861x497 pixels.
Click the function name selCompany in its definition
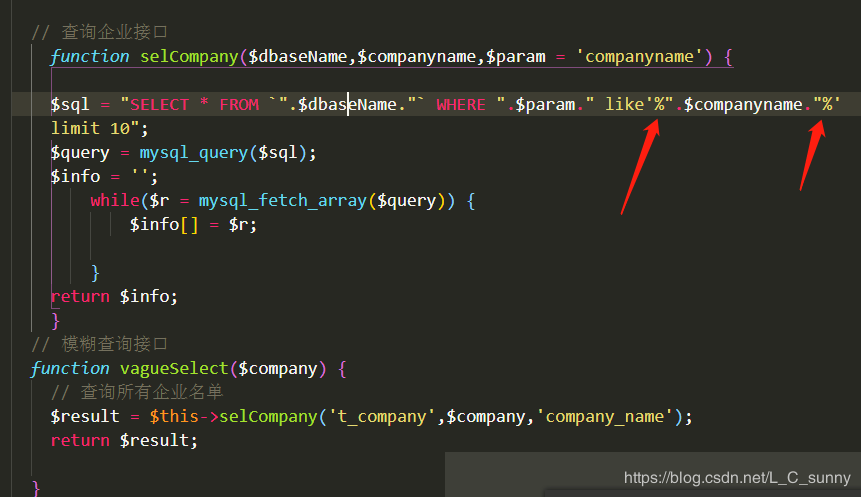pyautogui.click(x=189, y=57)
